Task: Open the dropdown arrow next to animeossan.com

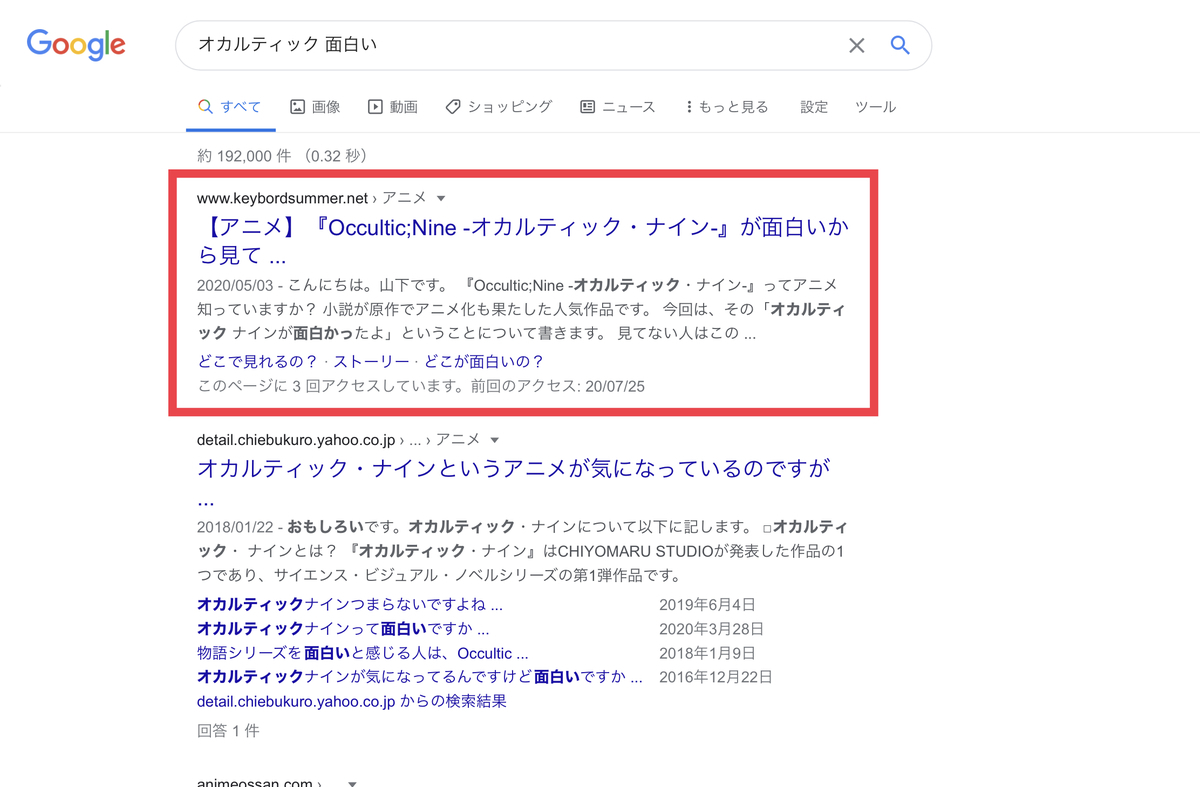Action: [352, 784]
